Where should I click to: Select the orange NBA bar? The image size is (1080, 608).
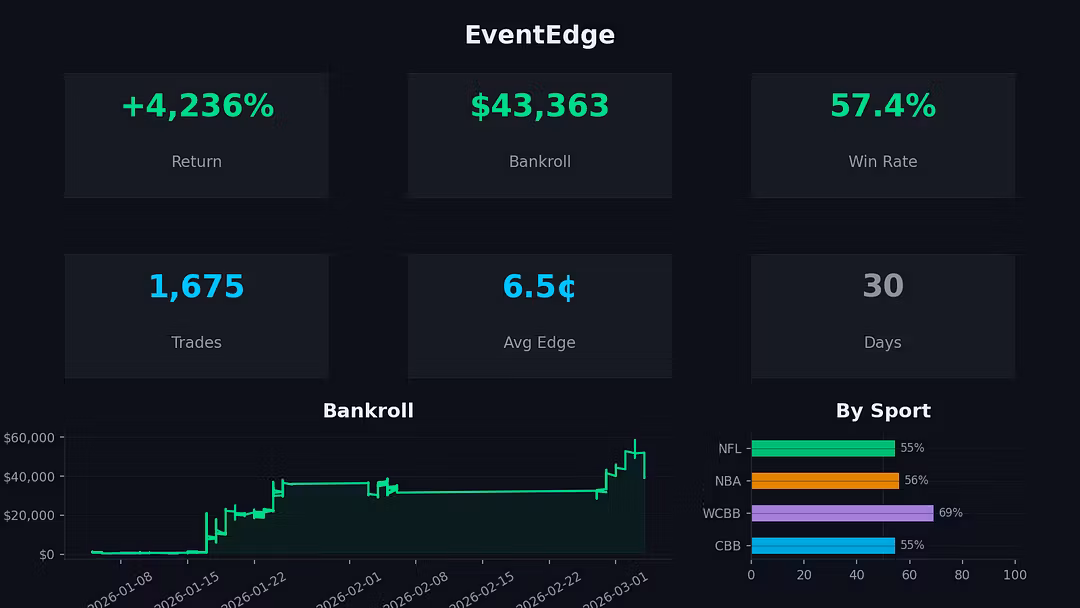click(x=824, y=481)
